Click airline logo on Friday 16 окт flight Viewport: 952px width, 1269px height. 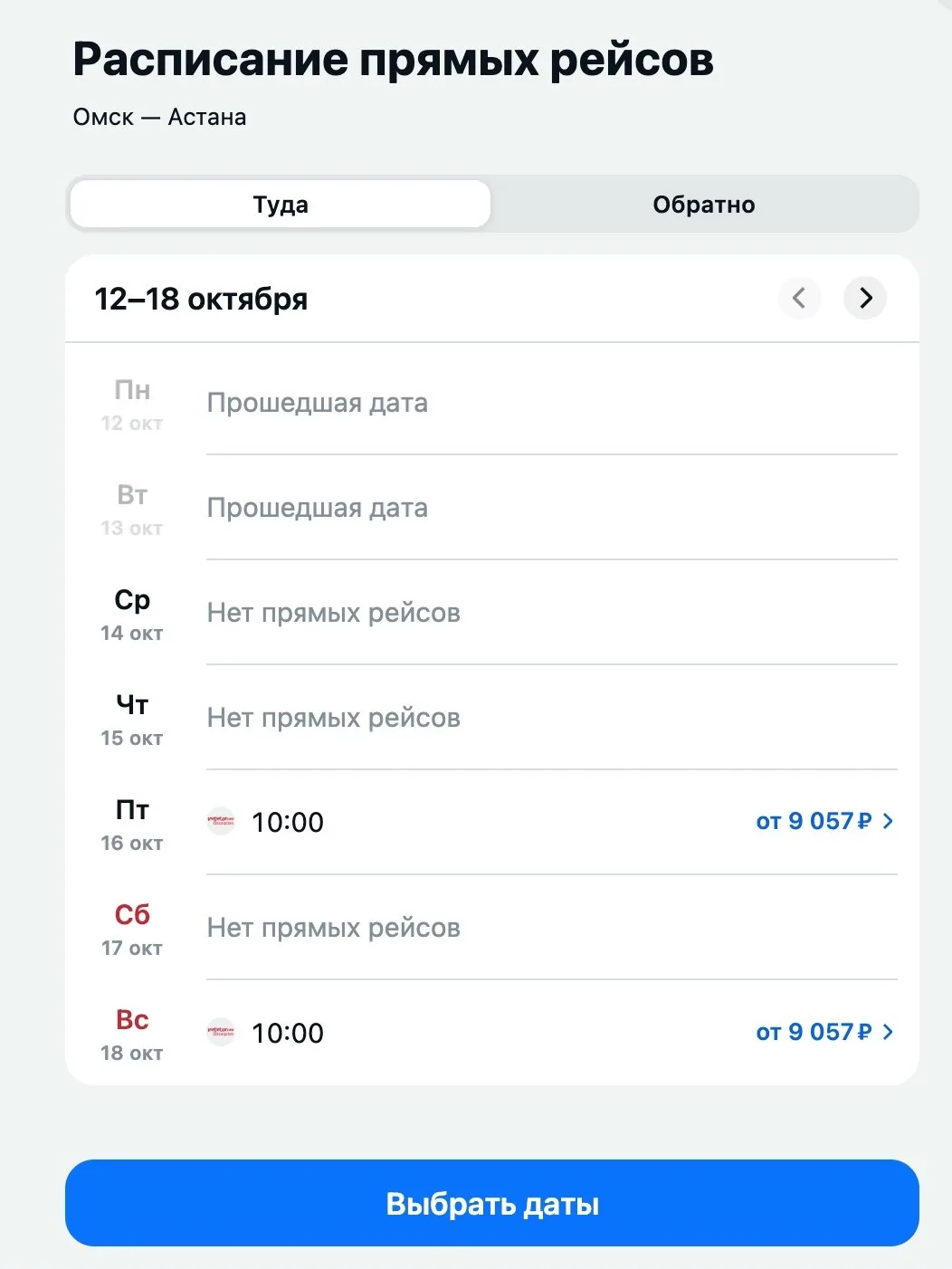point(221,821)
